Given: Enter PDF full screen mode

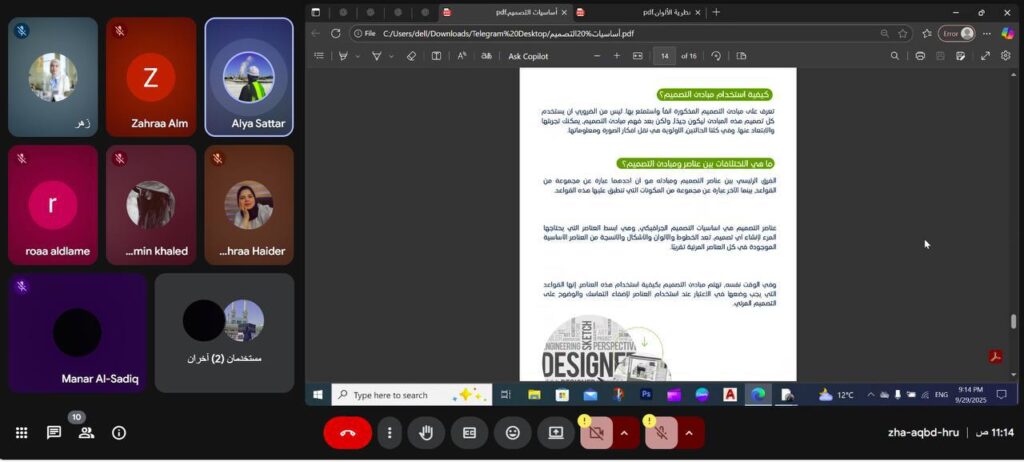Looking at the screenshot, I should (985, 56).
